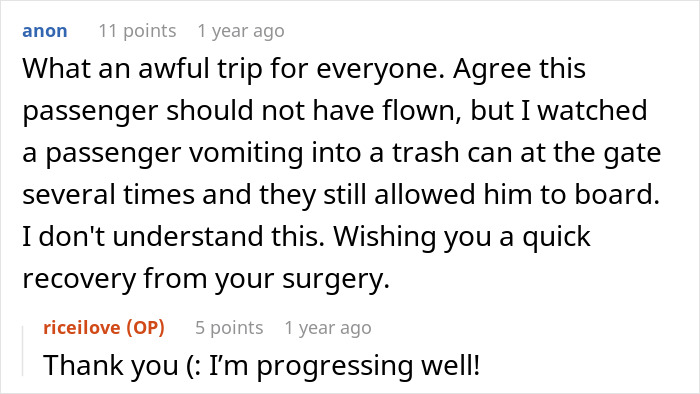Collapse the reply thread using the vertical line
Viewport: 700px width, 394px height.
(23, 351)
